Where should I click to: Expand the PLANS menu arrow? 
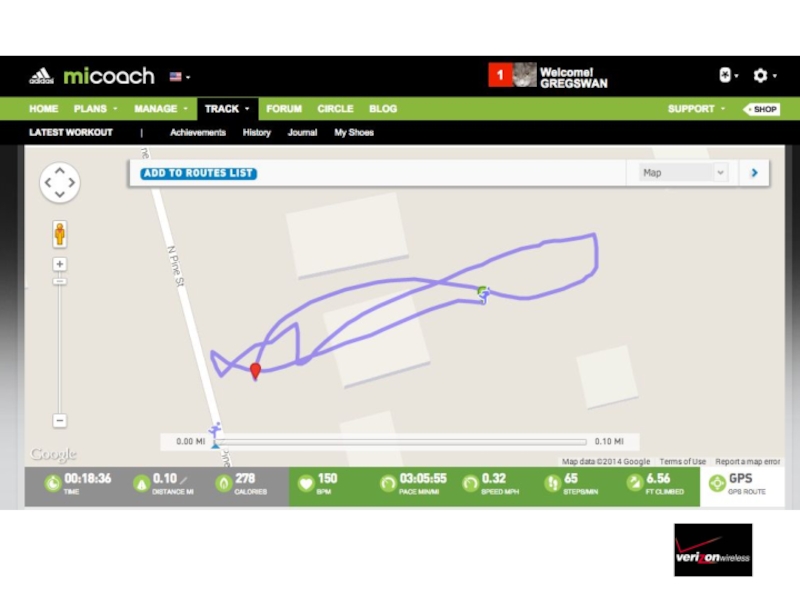click(115, 109)
